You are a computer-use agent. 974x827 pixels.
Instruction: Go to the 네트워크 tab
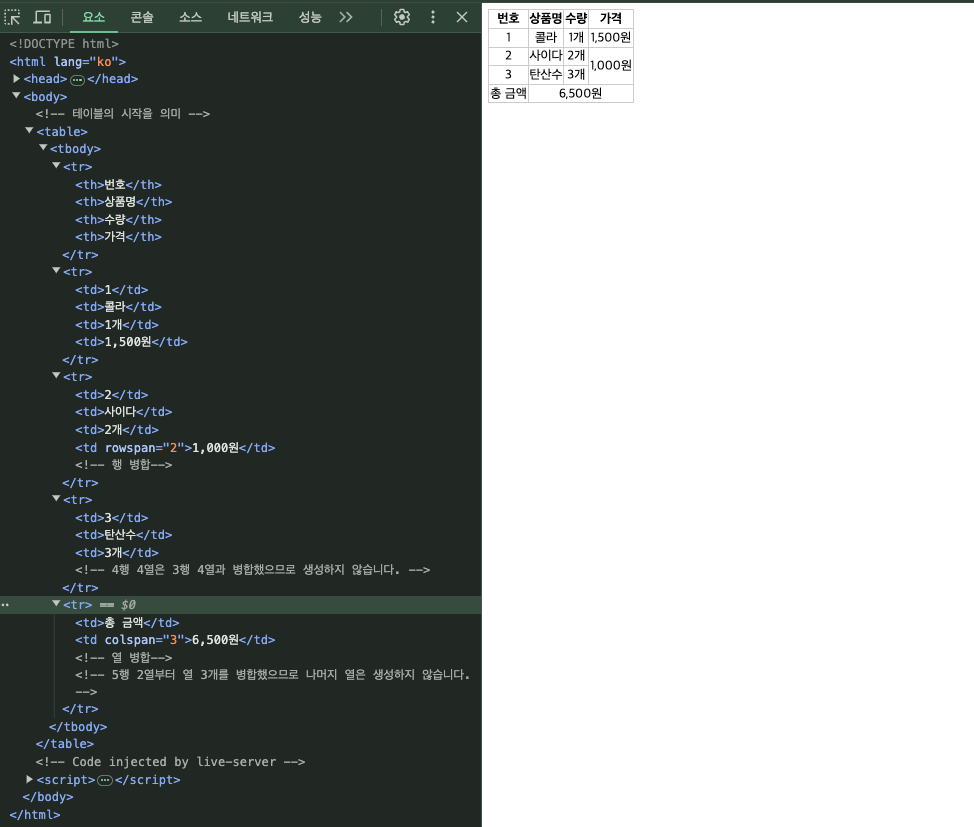(250, 17)
